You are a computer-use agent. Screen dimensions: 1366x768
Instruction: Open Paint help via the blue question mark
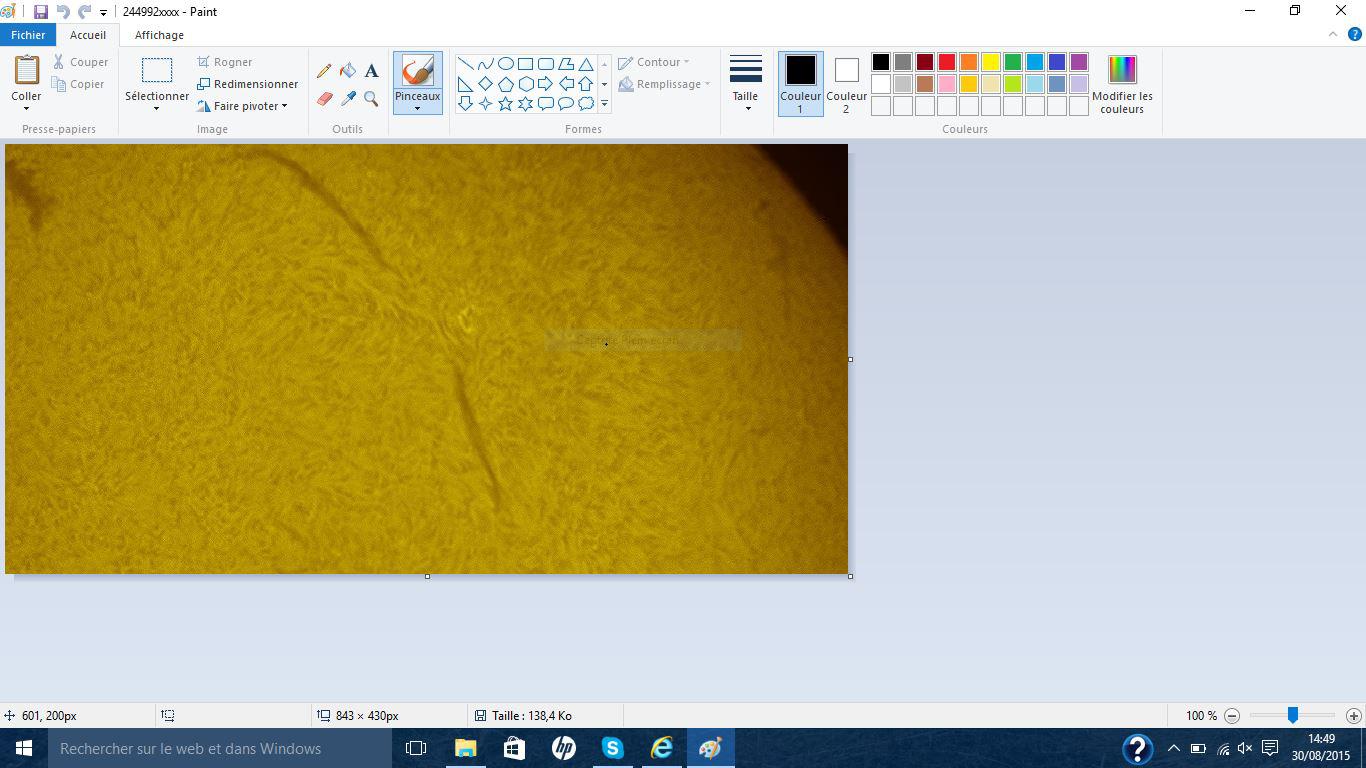(x=1356, y=34)
